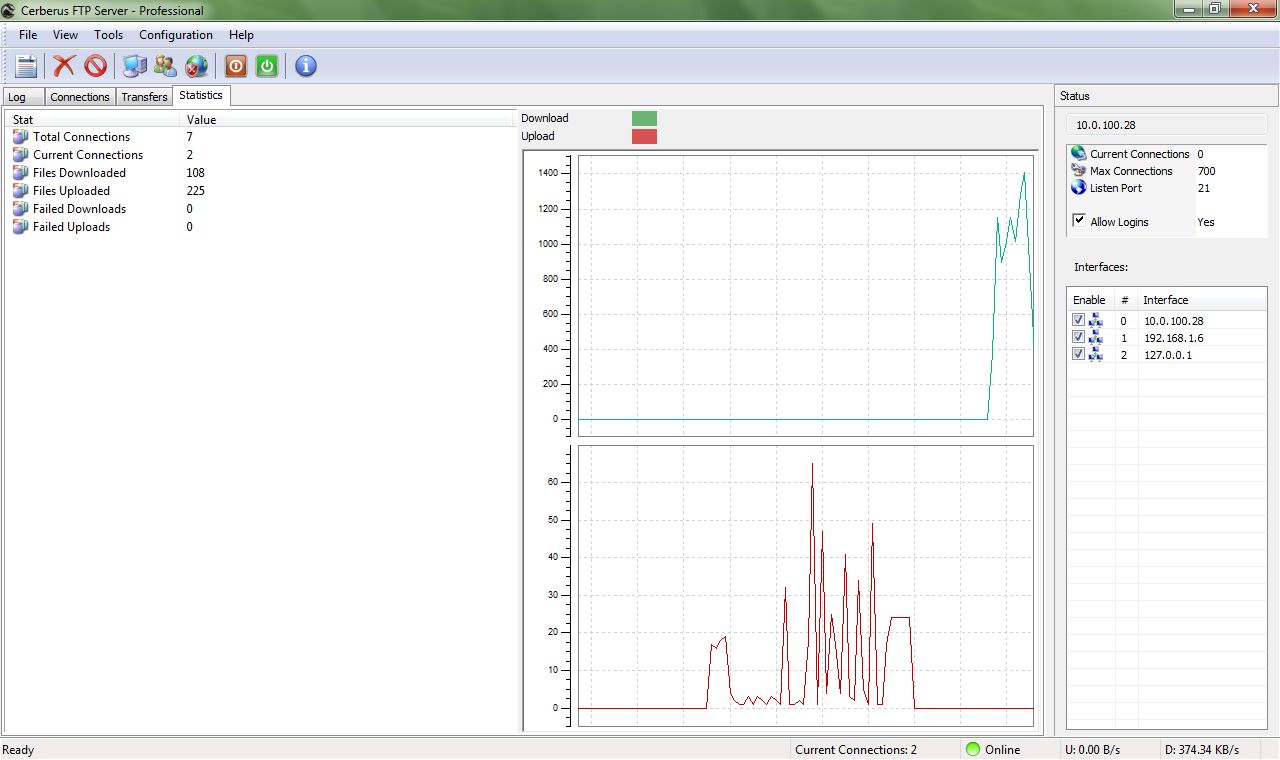Click the Max Connections value 700

pos(1206,171)
